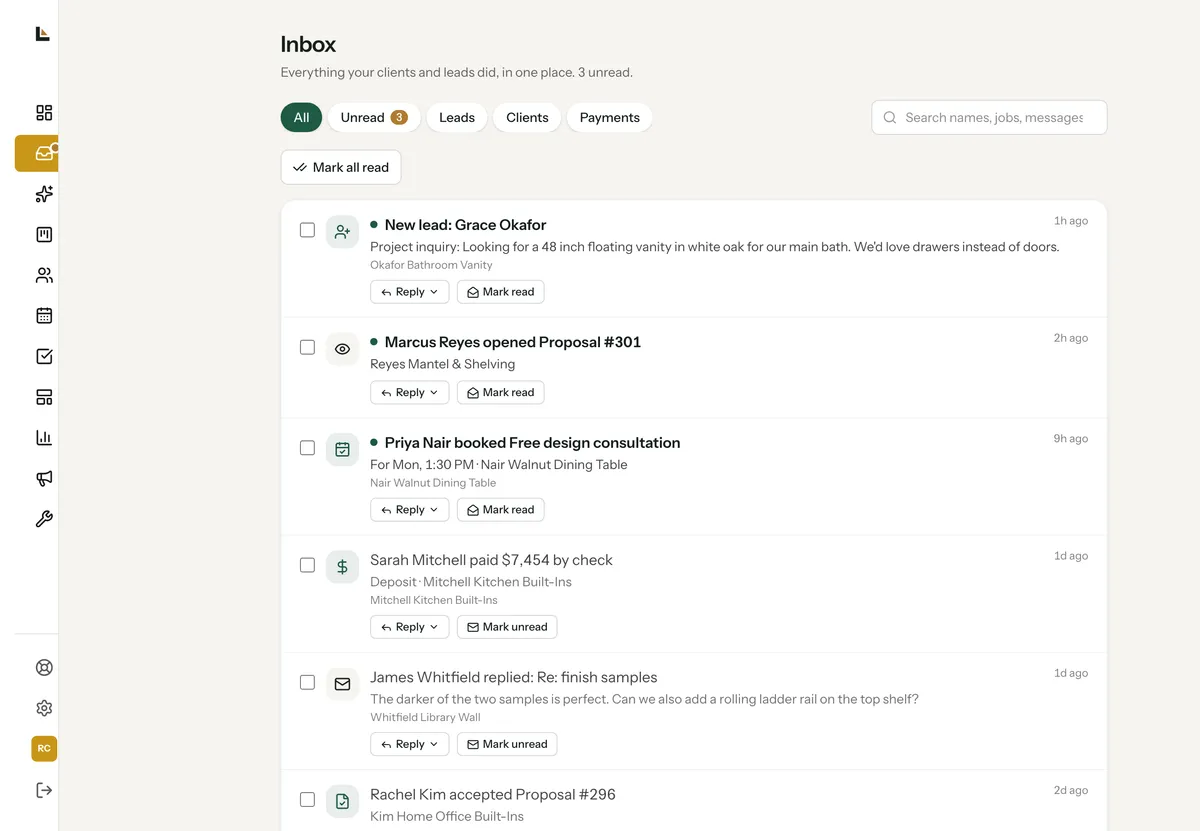1200x831 pixels.
Task: Switch to the Payments filter tab
Action: coord(610,117)
